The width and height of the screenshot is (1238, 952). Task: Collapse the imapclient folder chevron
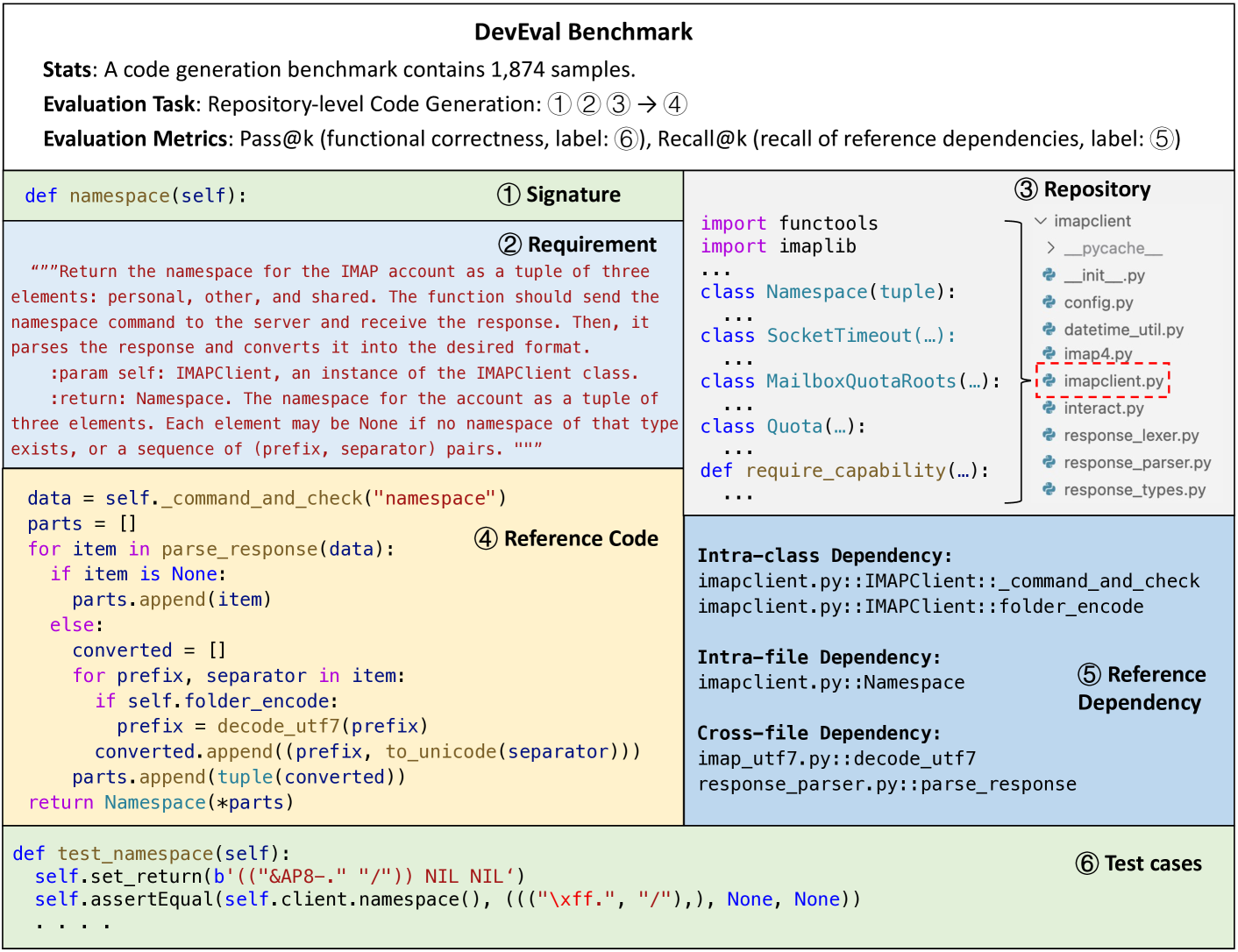pos(1041,221)
